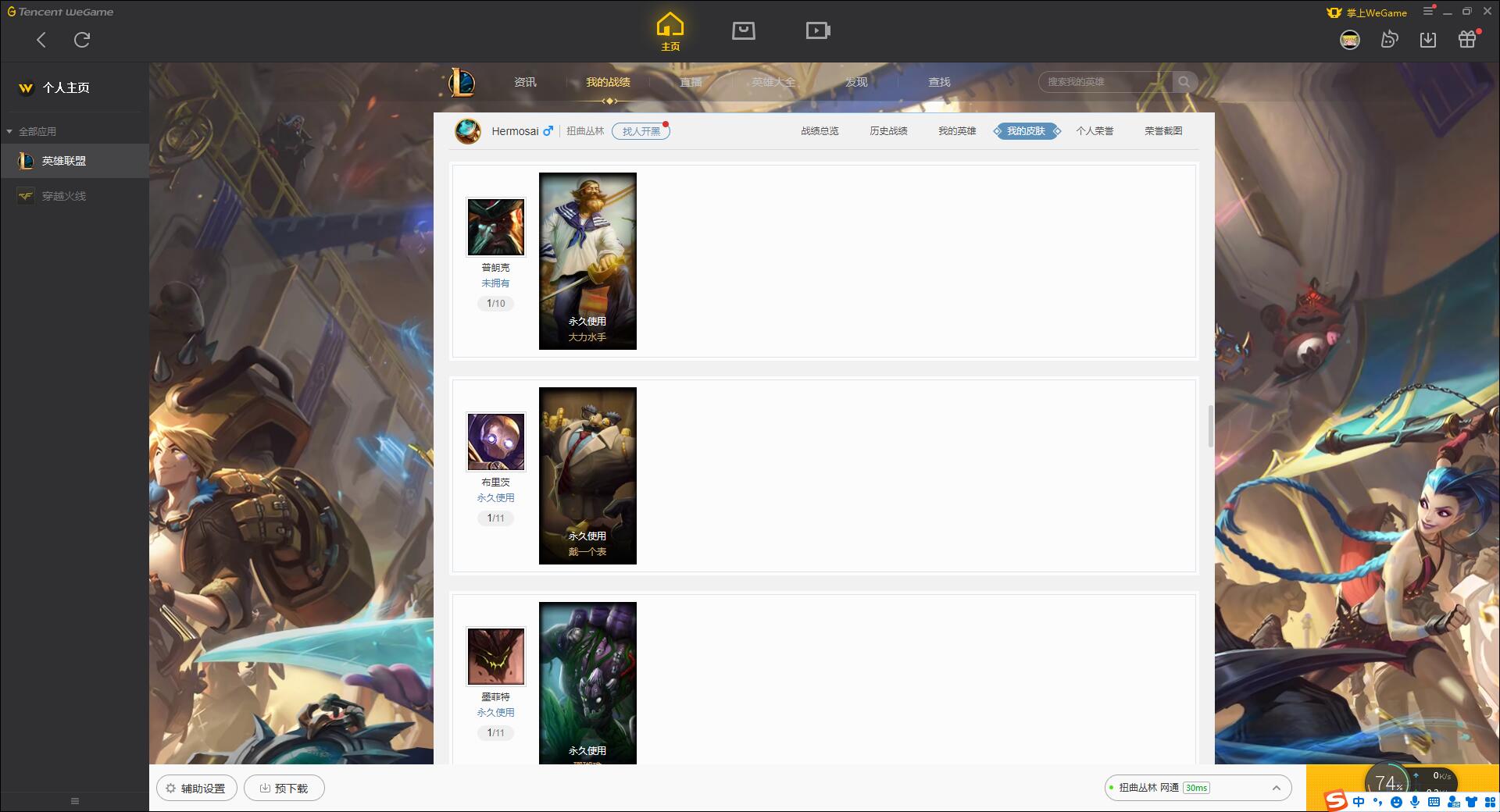This screenshot has width=1500, height=812.
Task: Open the 我的战绩 nav tab
Action: [608, 82]
